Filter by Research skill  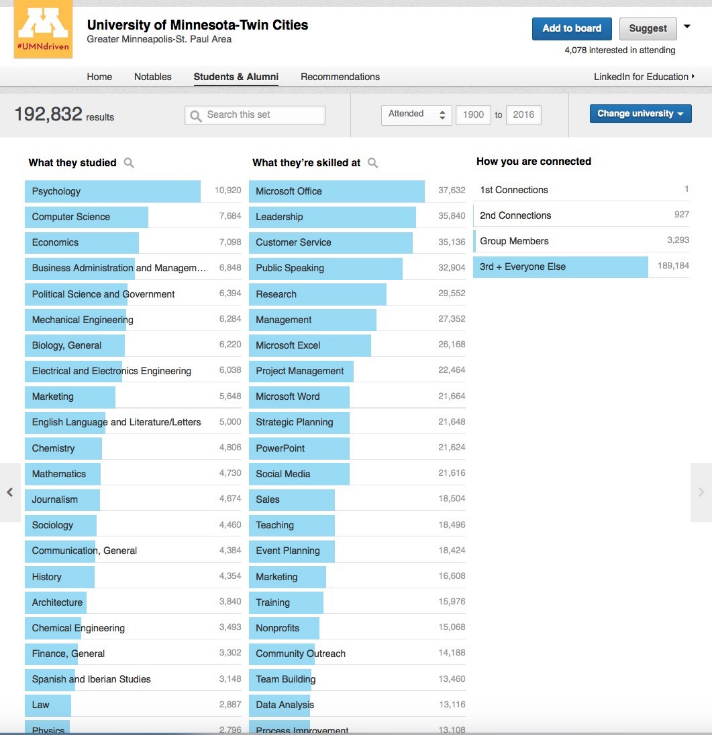[357, 294]
